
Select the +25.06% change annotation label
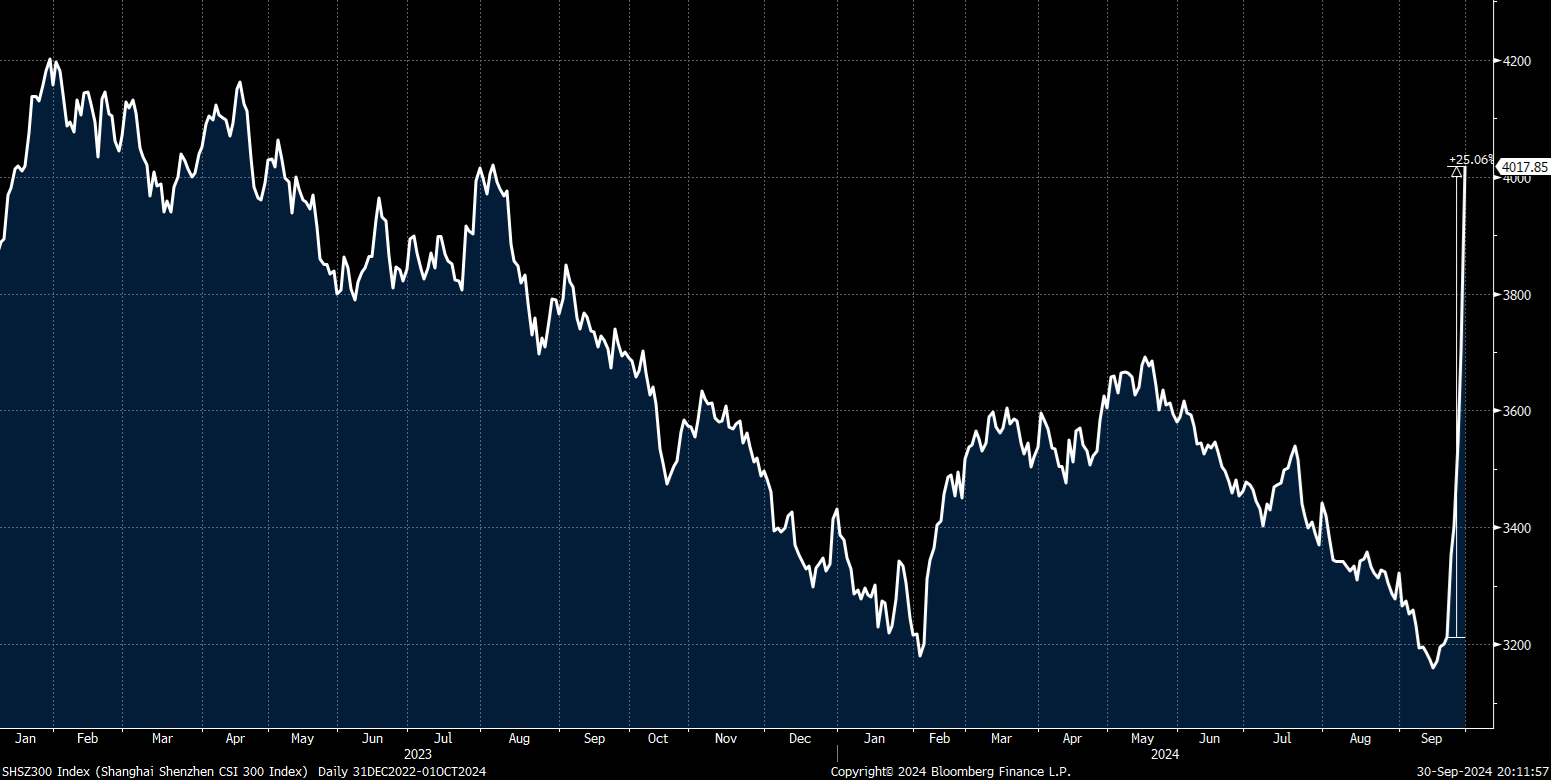[x=1471, y=160]
